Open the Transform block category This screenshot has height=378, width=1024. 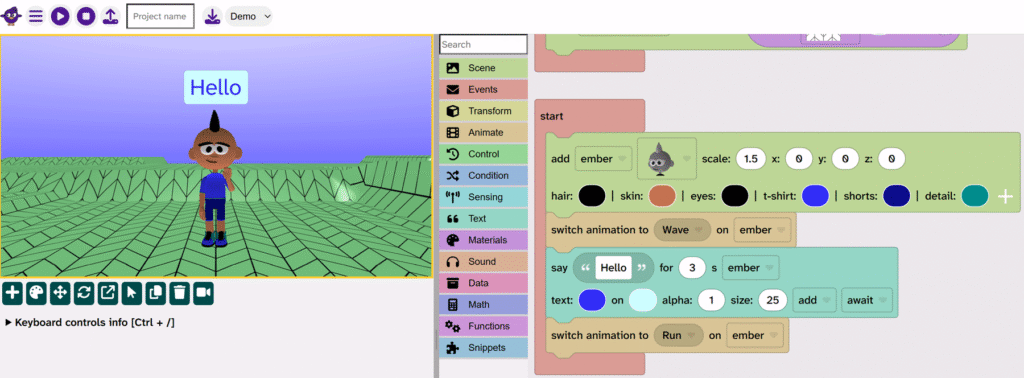(x=483, y=111)
